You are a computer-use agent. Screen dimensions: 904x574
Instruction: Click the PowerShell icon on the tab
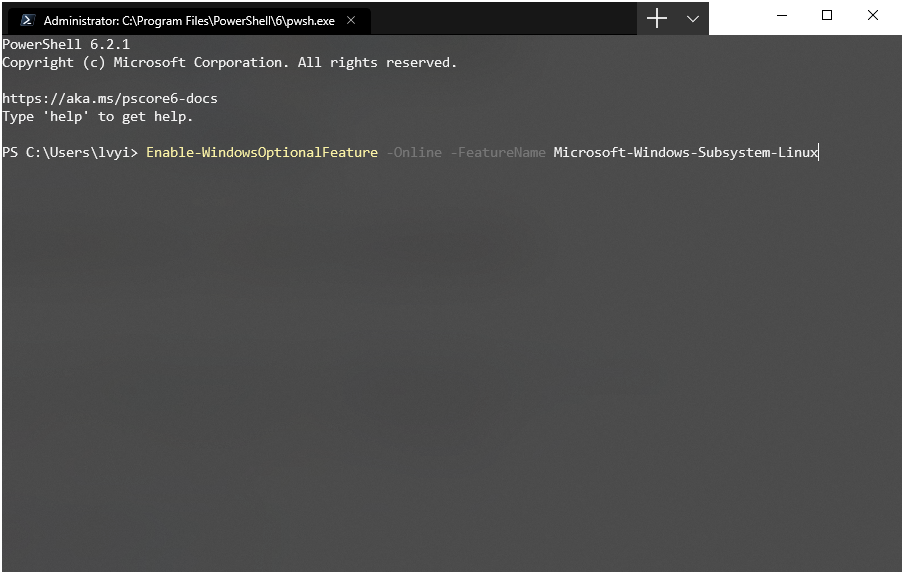27,20
